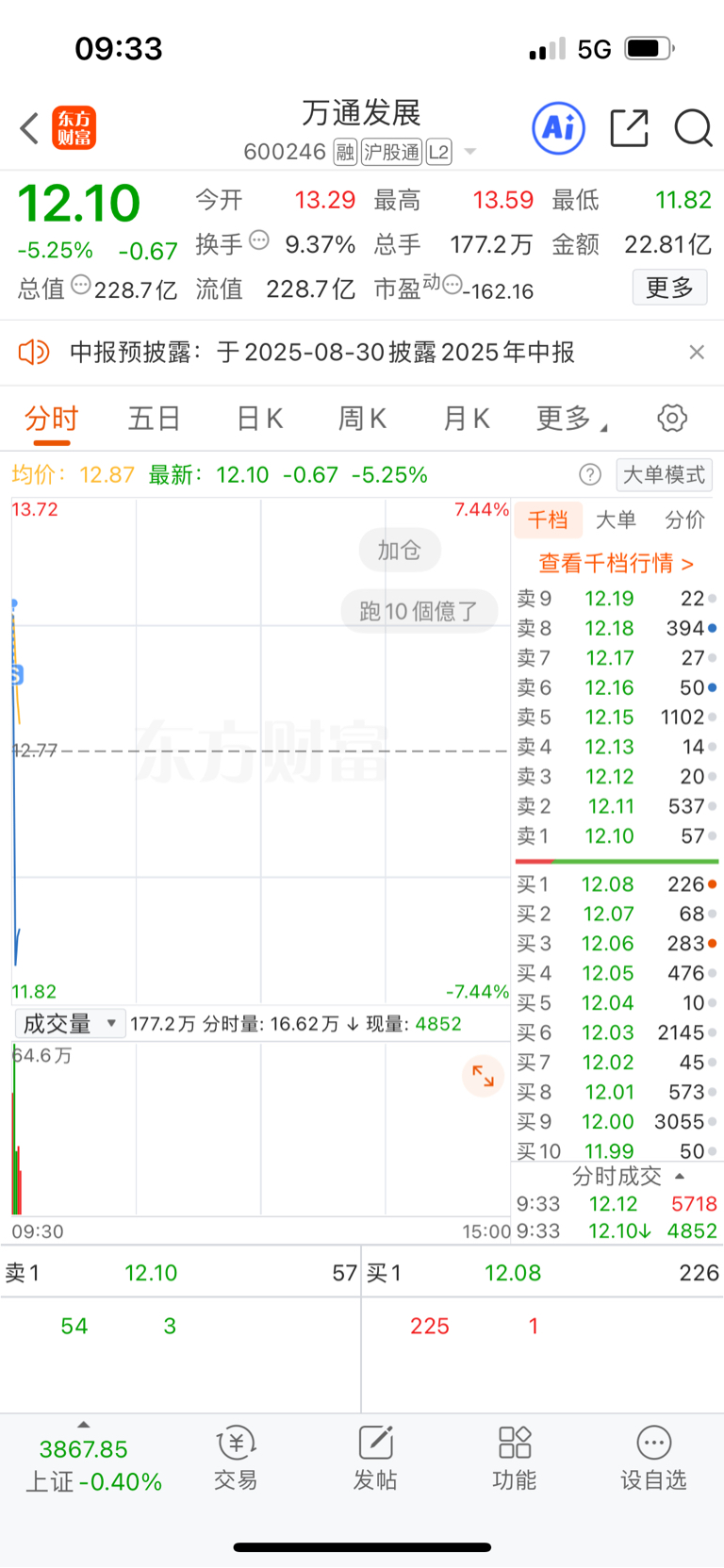Screen dimensions: 724x1568
Task: Switch to the 周K tab
Action: (362, 418)
